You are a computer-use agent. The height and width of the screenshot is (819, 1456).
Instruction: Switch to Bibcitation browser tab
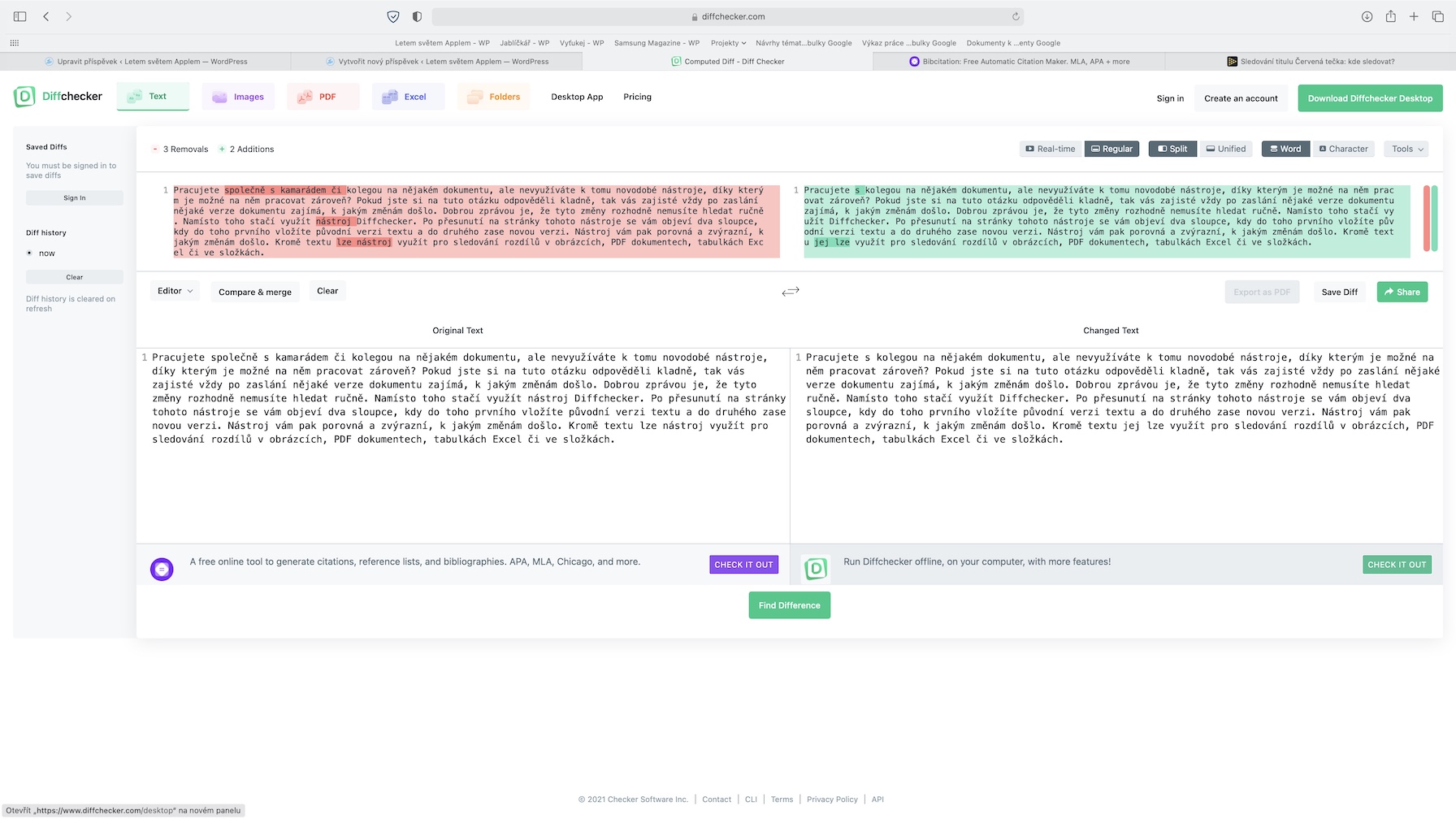click(x=1019, y=62)
